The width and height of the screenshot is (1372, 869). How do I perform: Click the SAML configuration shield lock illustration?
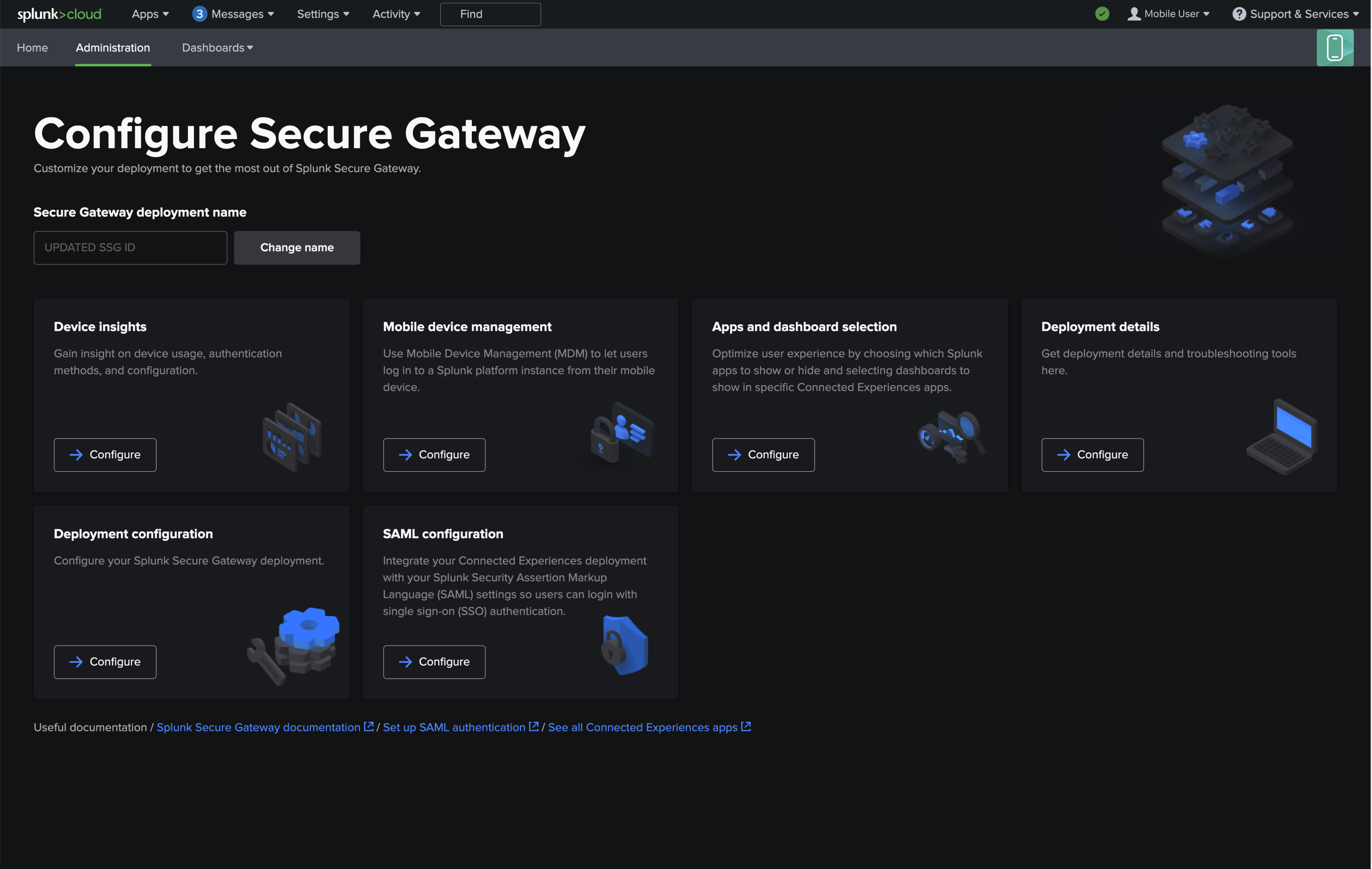click(x=625, y=645)
